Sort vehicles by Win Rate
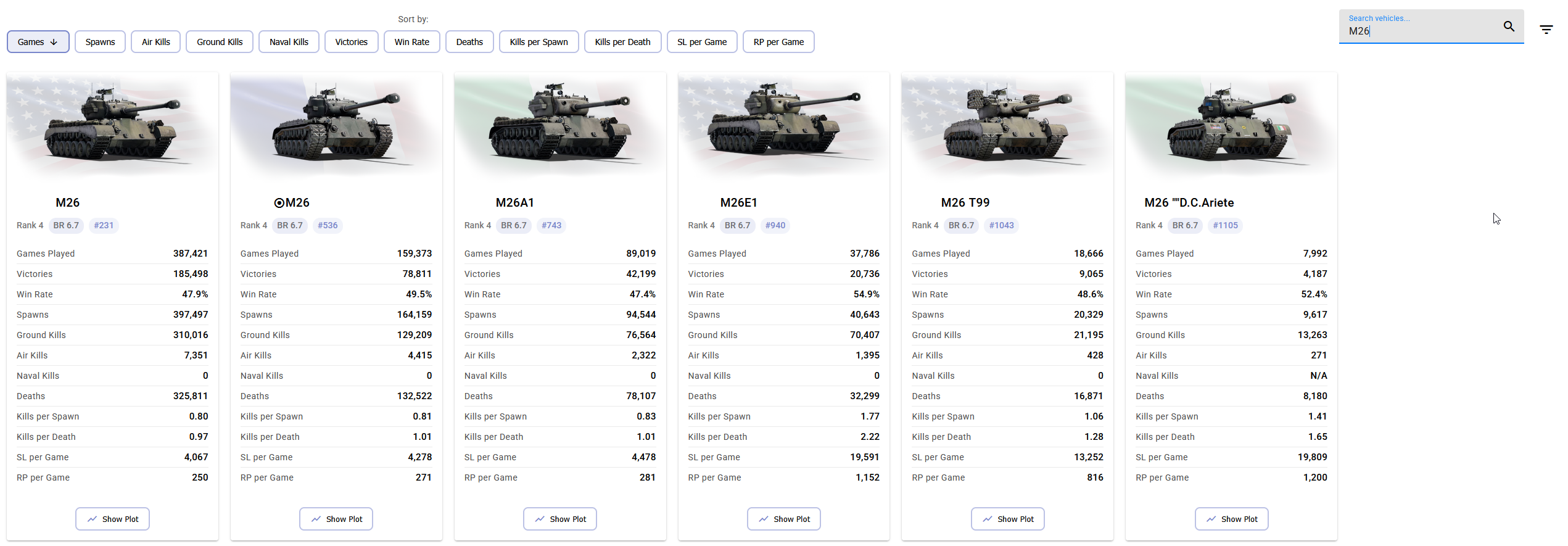The width and height of the screenshot is (1568, 546). (x=412, y=42)
